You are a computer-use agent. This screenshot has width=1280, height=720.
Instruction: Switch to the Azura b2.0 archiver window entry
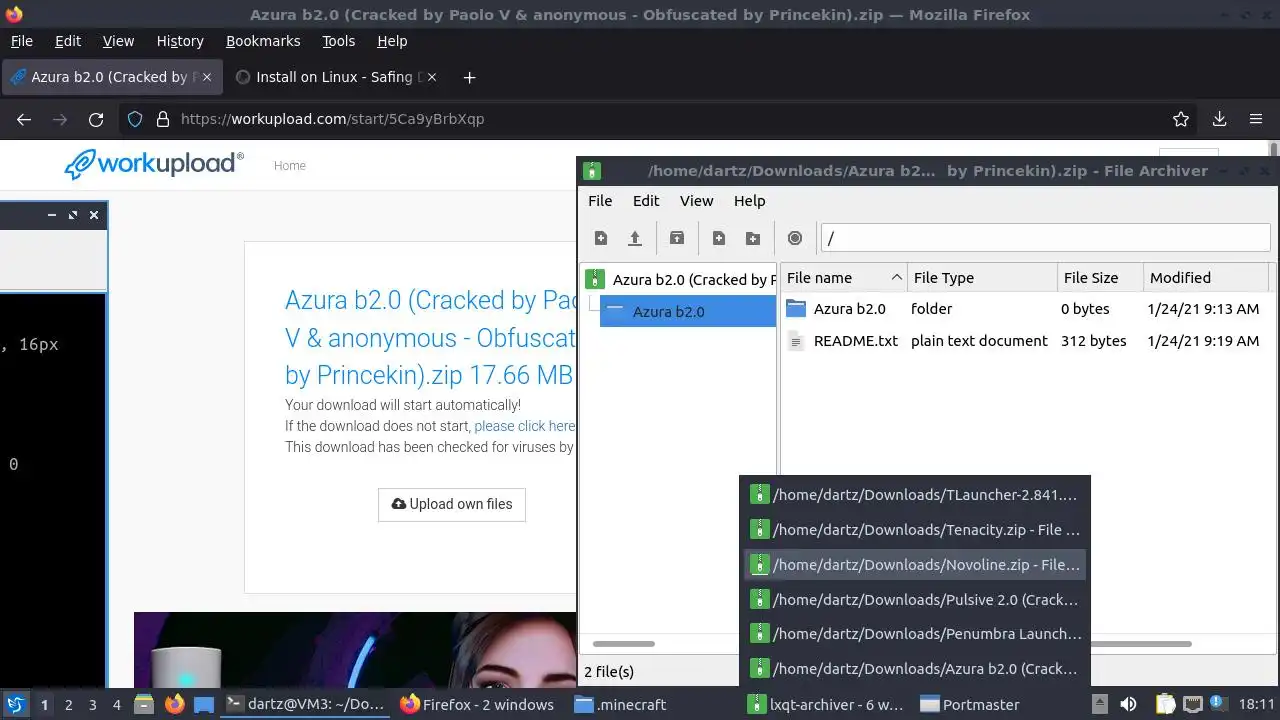pyautogui.click(x=915, y=669)
